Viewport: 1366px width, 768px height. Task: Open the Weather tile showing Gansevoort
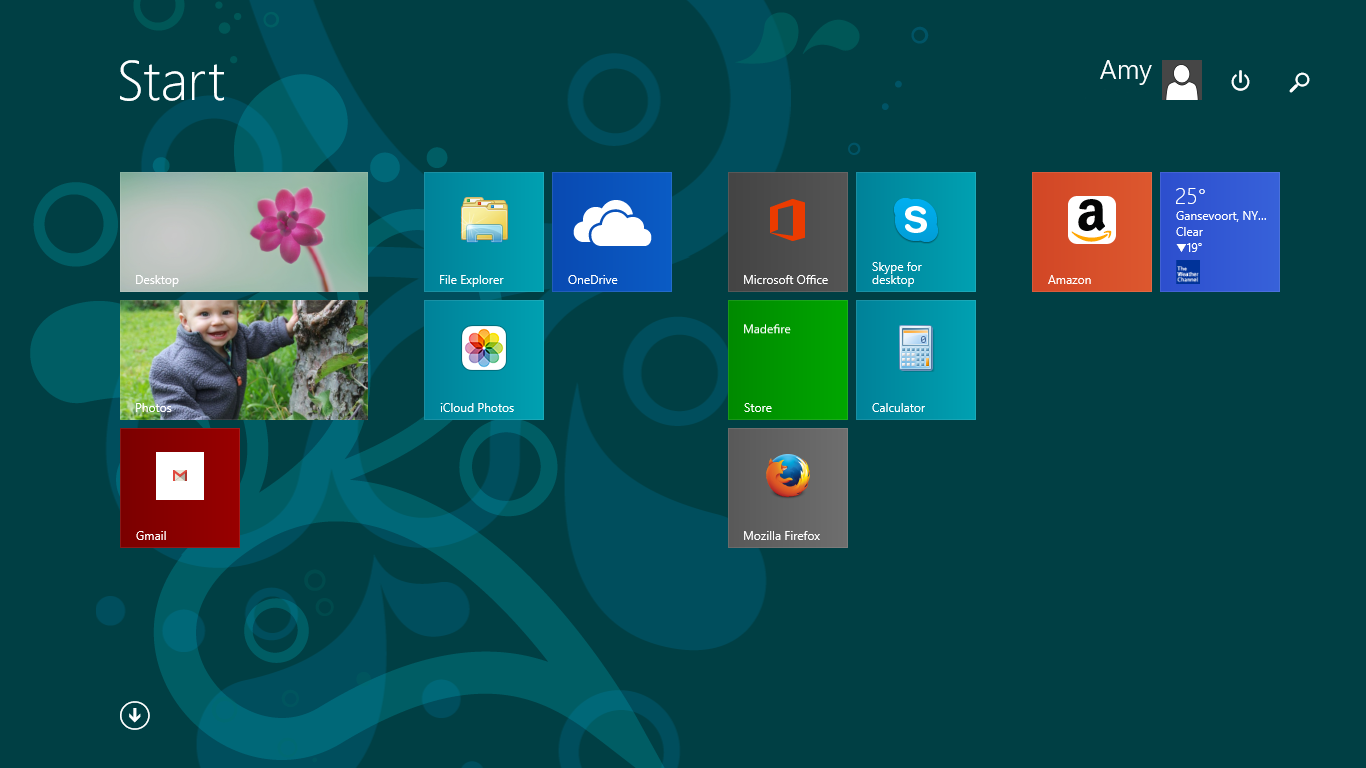click(1220, 232)
